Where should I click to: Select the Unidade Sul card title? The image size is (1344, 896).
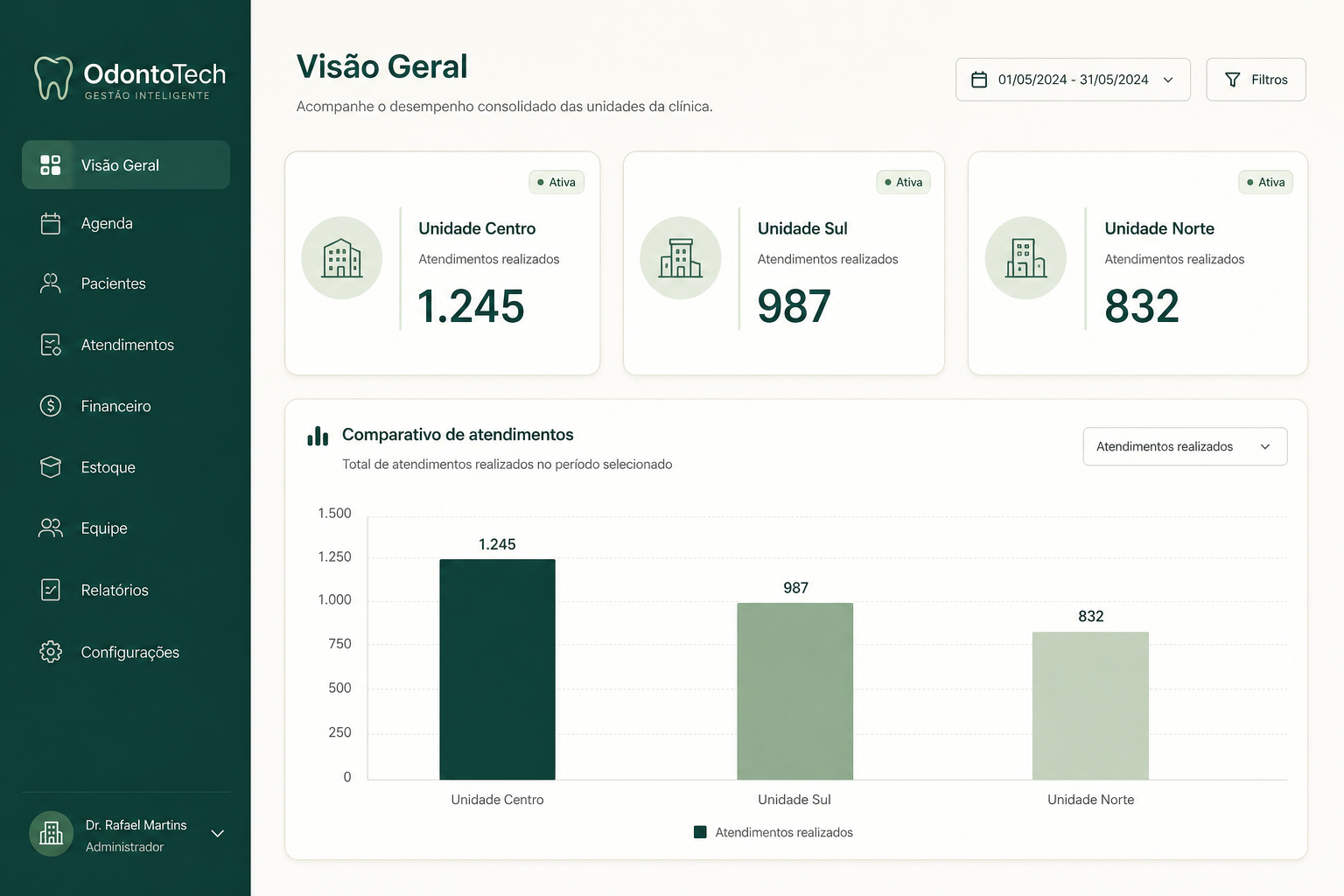pos(802,228)
